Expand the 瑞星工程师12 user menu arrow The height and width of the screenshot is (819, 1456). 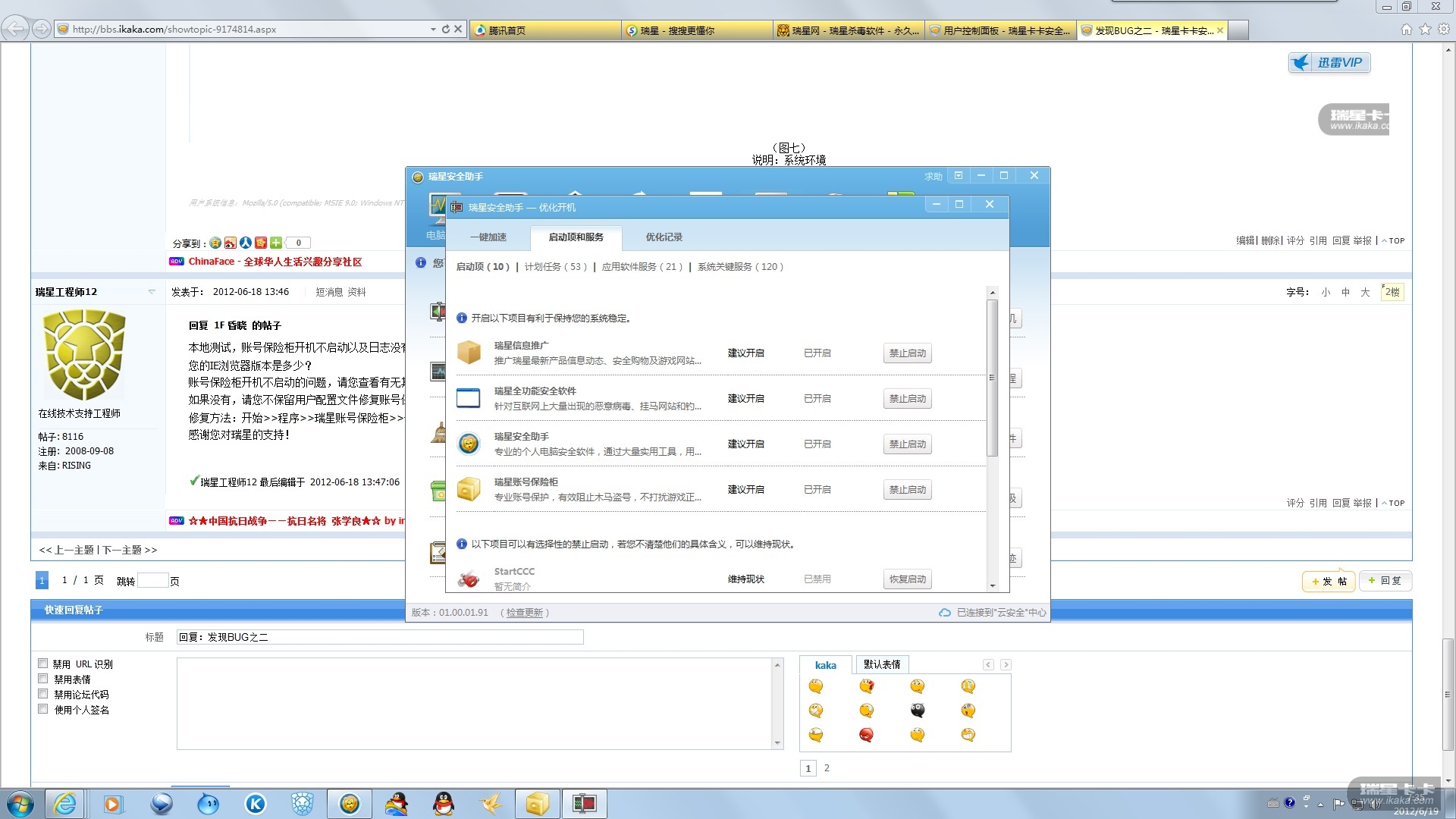(152, 292)
